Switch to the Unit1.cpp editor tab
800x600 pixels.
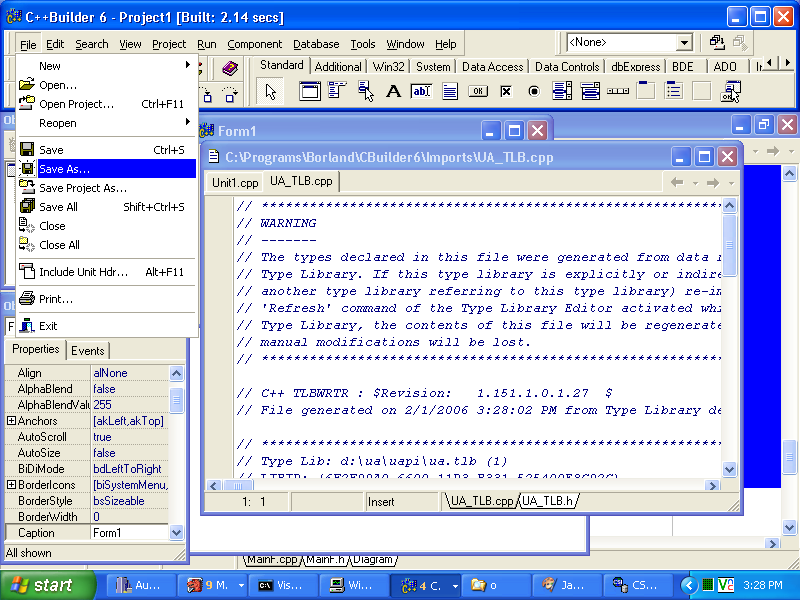point(235,183)
